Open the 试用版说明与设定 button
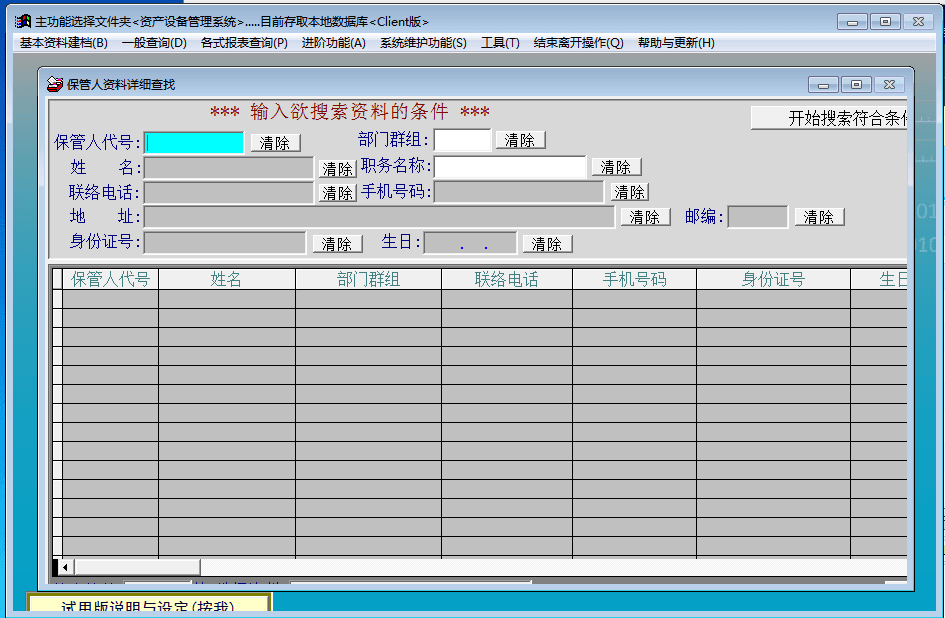The height and width of the screenshot is (618, 945). [x=148, y=606]
